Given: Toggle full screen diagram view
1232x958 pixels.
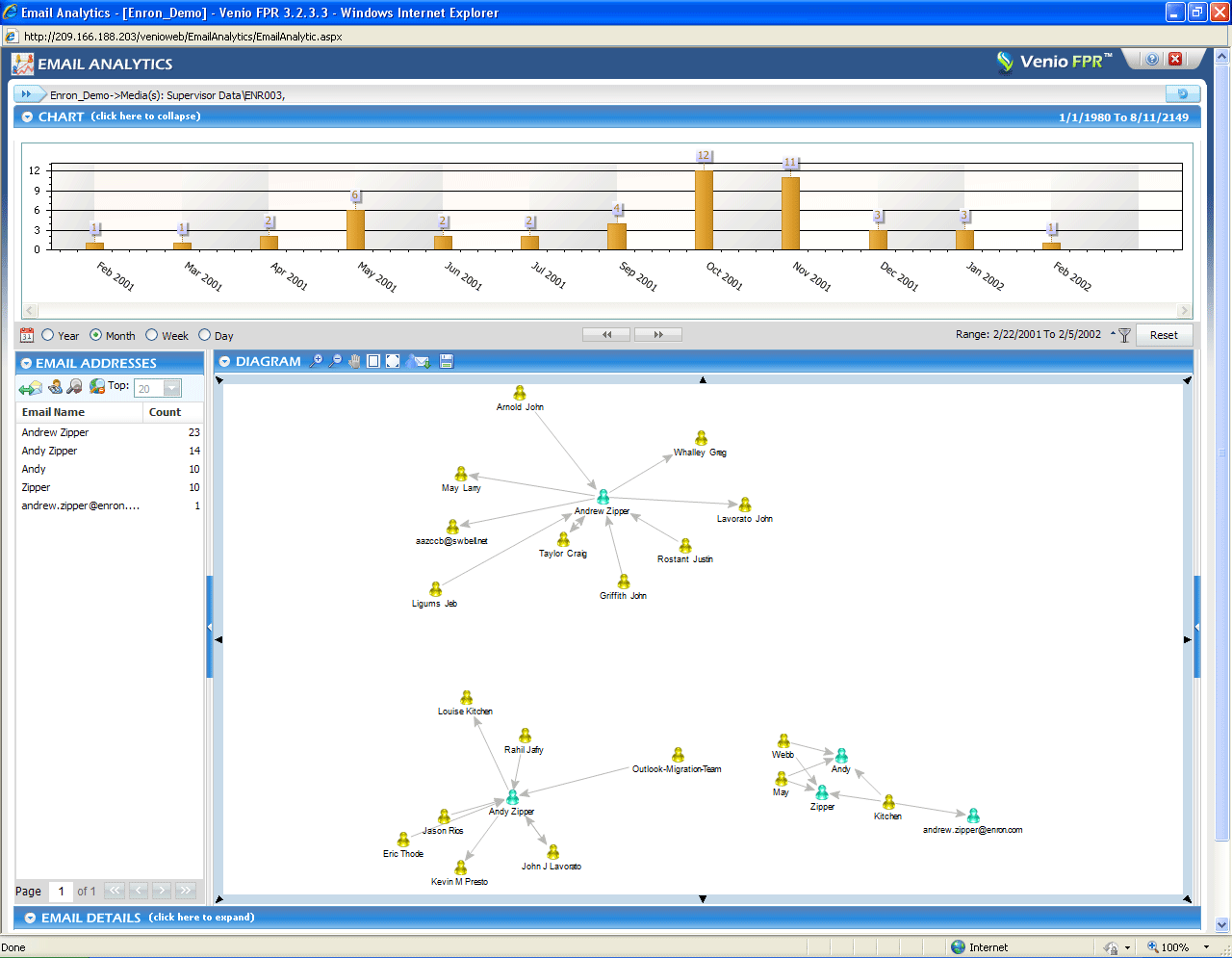Looking at the screenshot, I should click(393, 361).
